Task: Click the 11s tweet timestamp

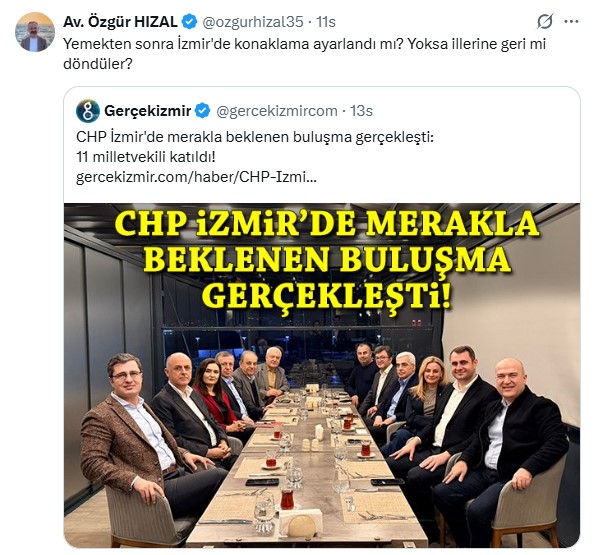Action: point(326,22)
